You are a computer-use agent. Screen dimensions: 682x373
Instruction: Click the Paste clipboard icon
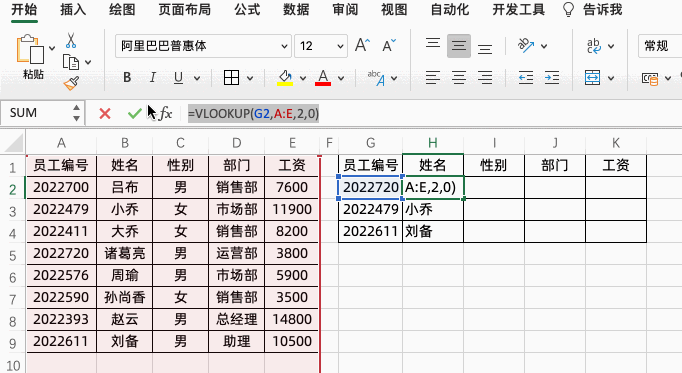(x=30, y=49)
